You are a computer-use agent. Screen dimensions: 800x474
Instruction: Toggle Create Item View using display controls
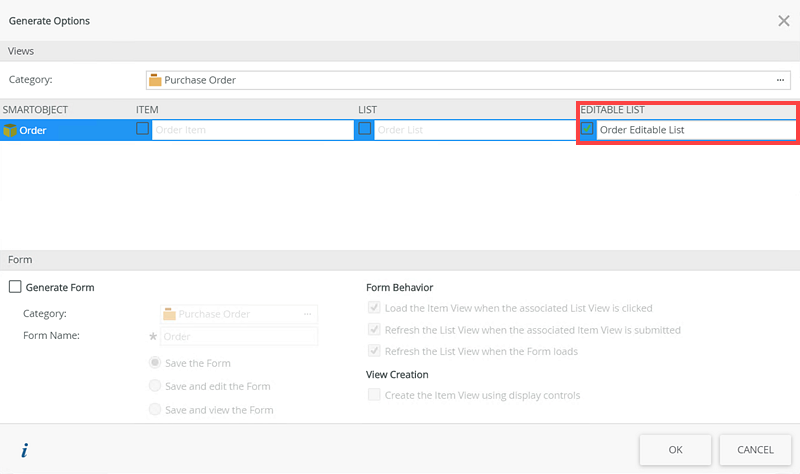374,395
